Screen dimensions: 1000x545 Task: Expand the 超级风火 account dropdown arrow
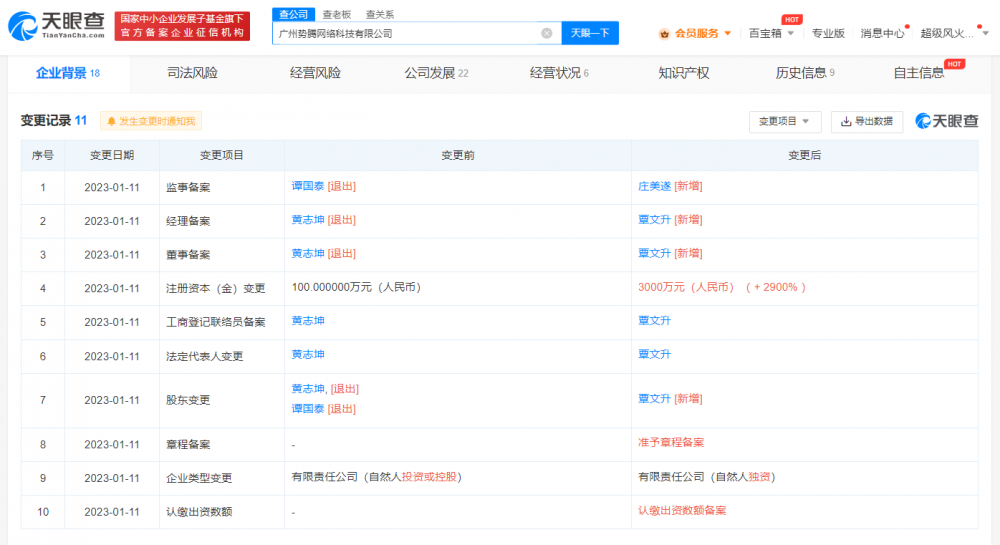tap(985, 33)
